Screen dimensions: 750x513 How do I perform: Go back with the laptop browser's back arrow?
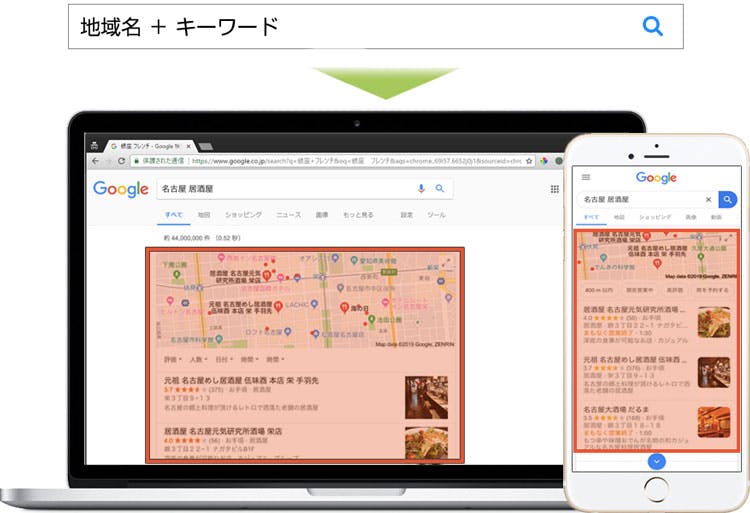(95, 161)
